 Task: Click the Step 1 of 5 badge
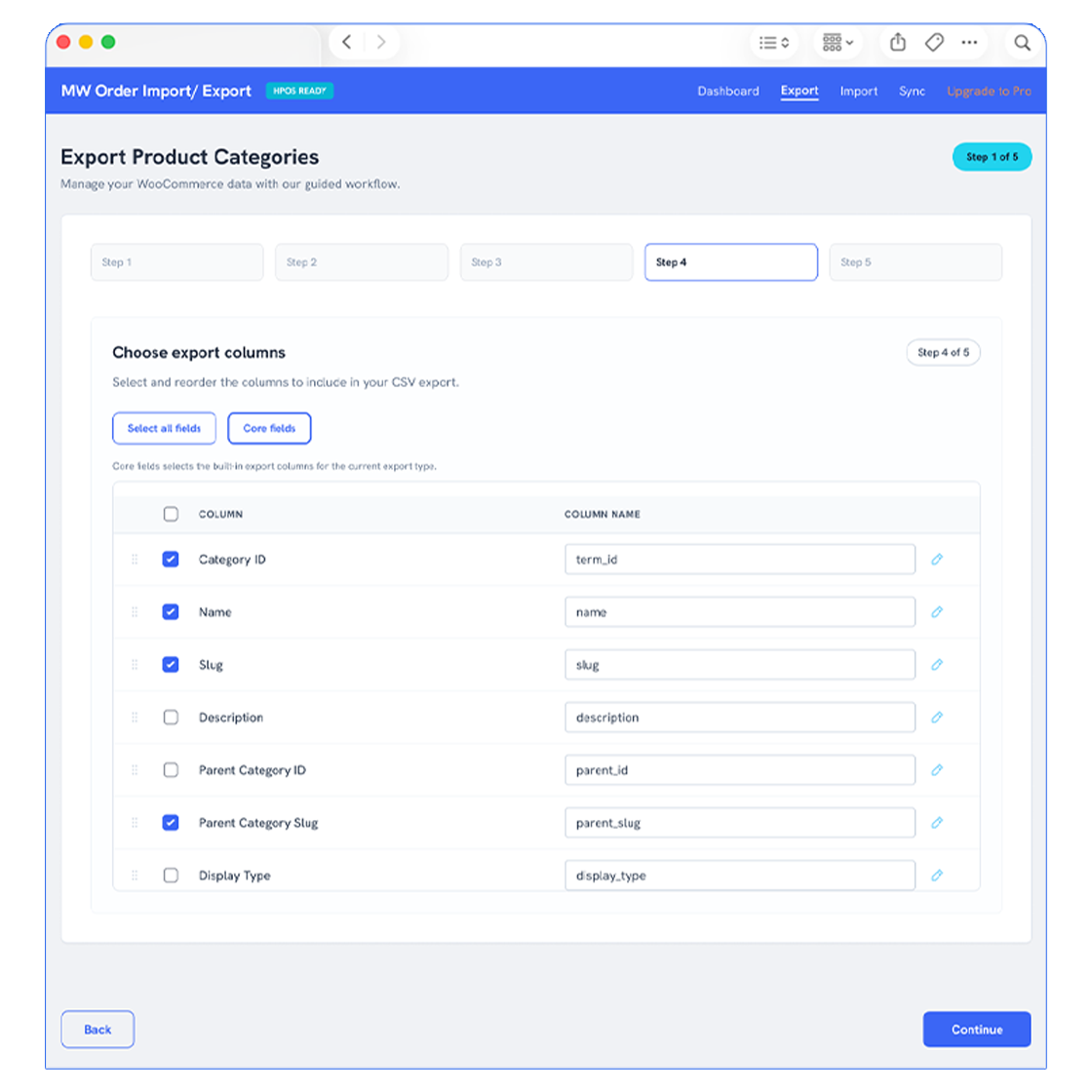(992, 157)
